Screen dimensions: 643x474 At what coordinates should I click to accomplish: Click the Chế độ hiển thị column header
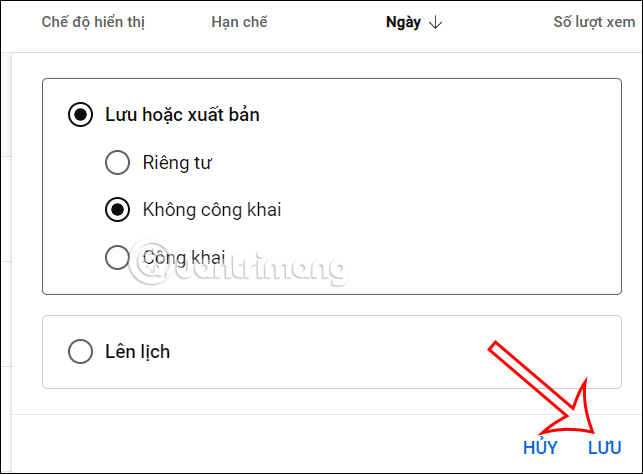(x=93, y=22)
